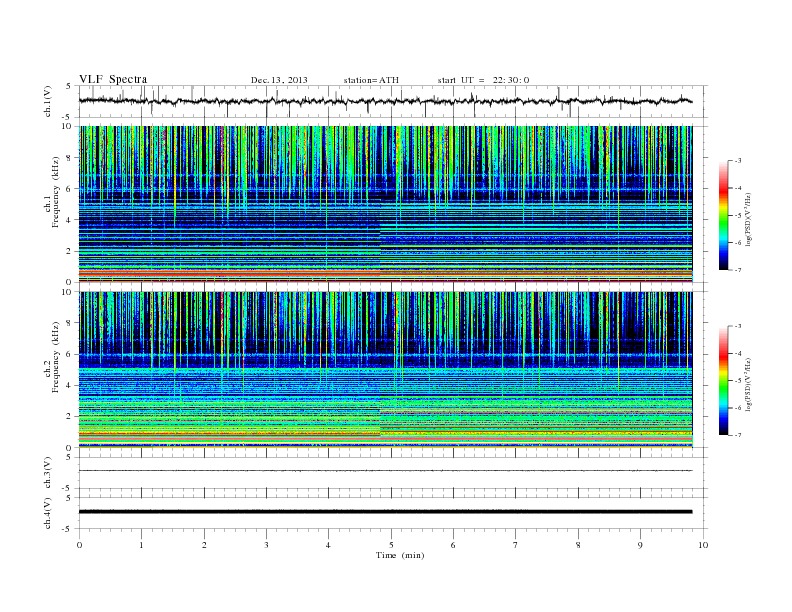
Task: Click the '-3' value on ch.1 color bar
Action: click(x=737, y=161)
